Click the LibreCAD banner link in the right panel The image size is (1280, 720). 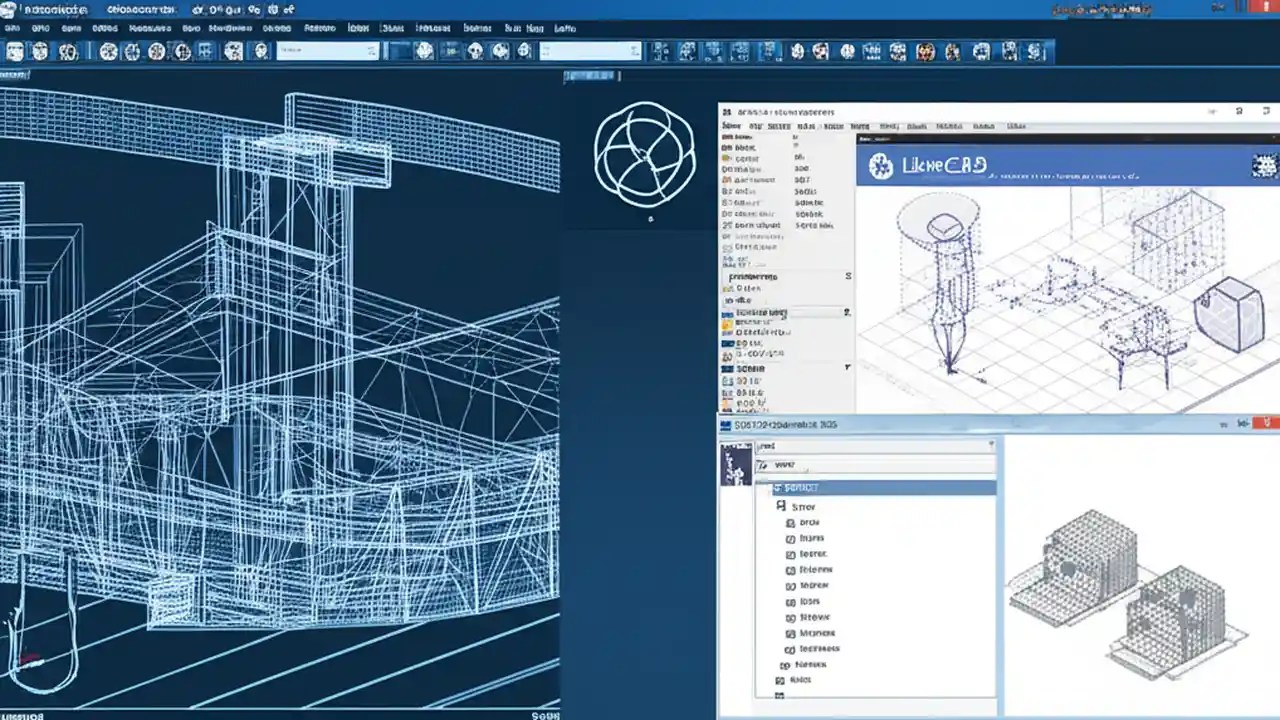click(945, 165)
